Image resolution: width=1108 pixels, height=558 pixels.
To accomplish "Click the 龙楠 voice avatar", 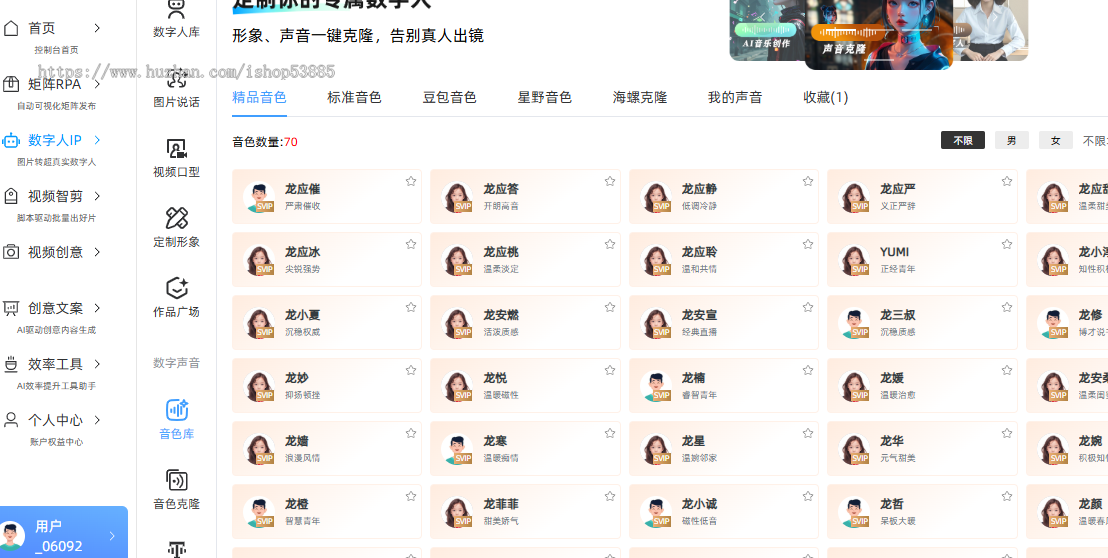I will click(x=656, y=386).
